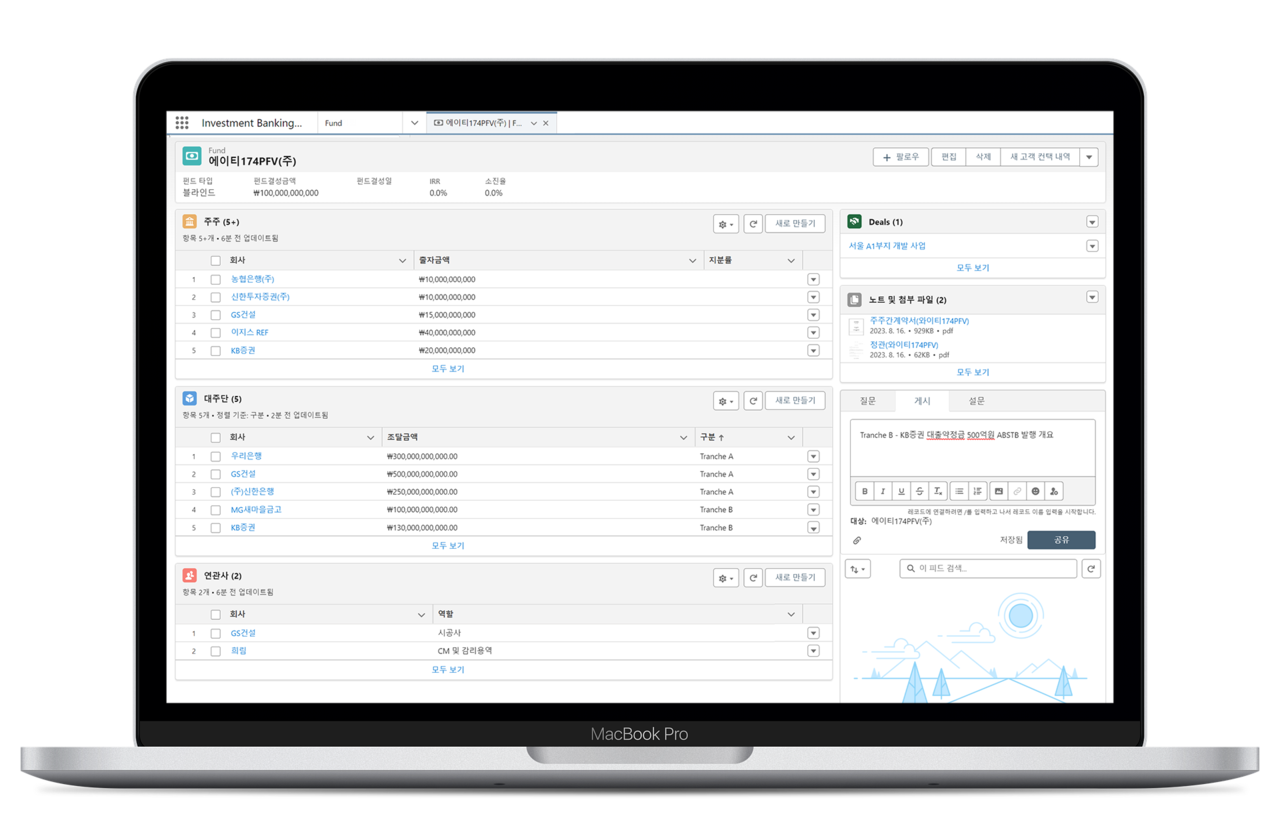1280x814 pixels.
Task: Insert image in the post editor
Action: [998, 491]
